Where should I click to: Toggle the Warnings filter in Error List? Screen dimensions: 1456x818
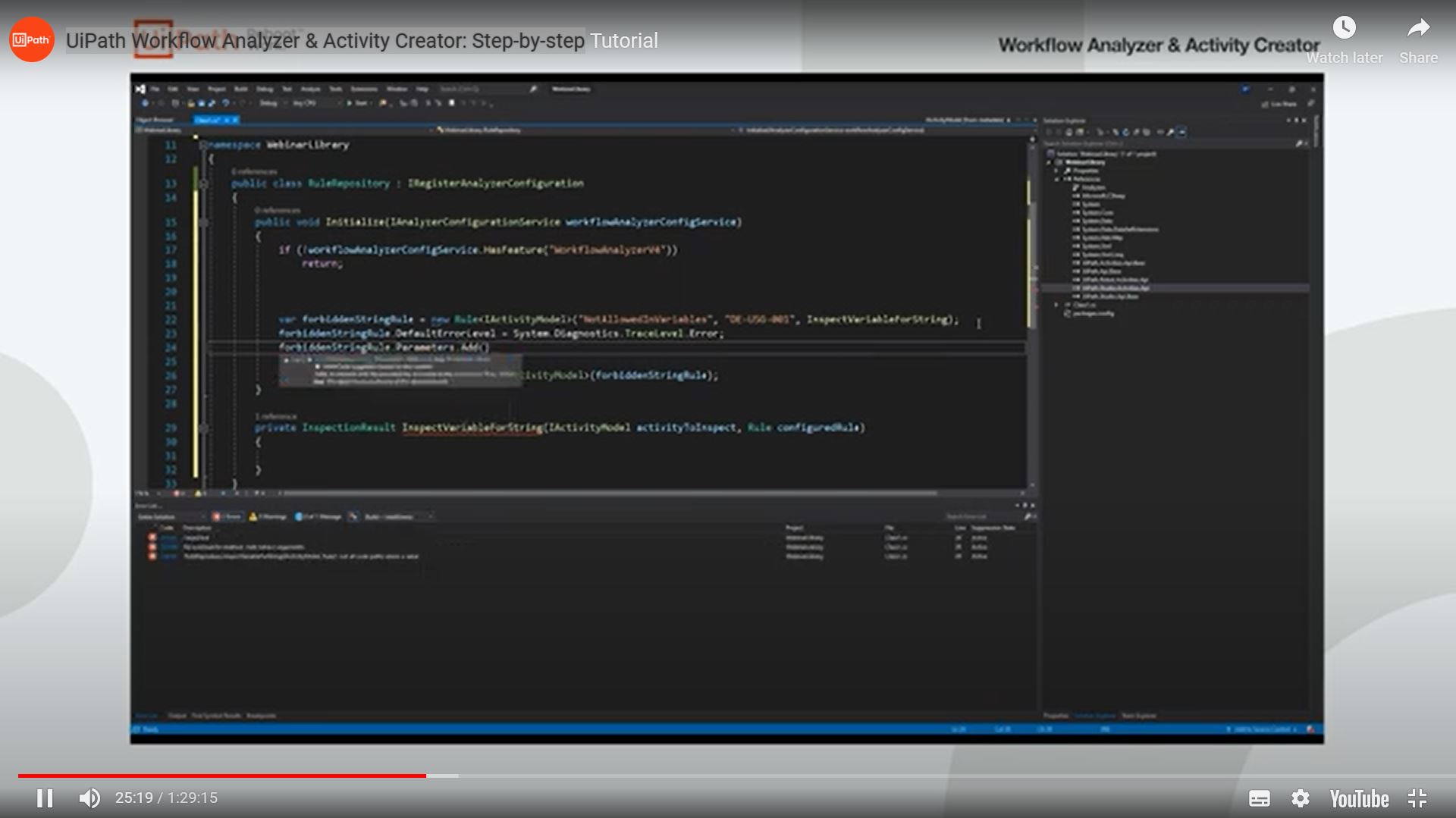tap(268, 516)
